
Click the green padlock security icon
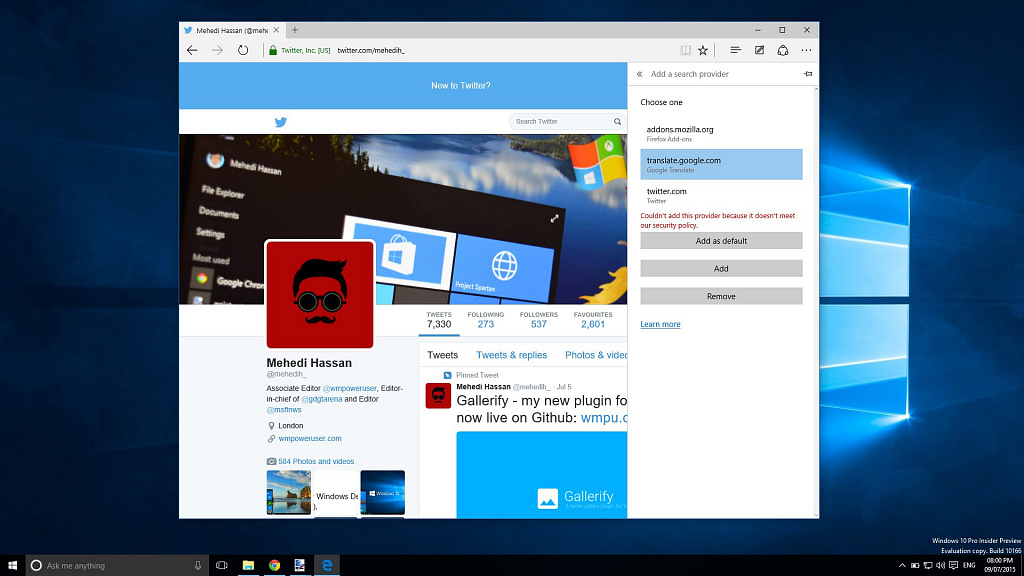[x=273, y=50]
